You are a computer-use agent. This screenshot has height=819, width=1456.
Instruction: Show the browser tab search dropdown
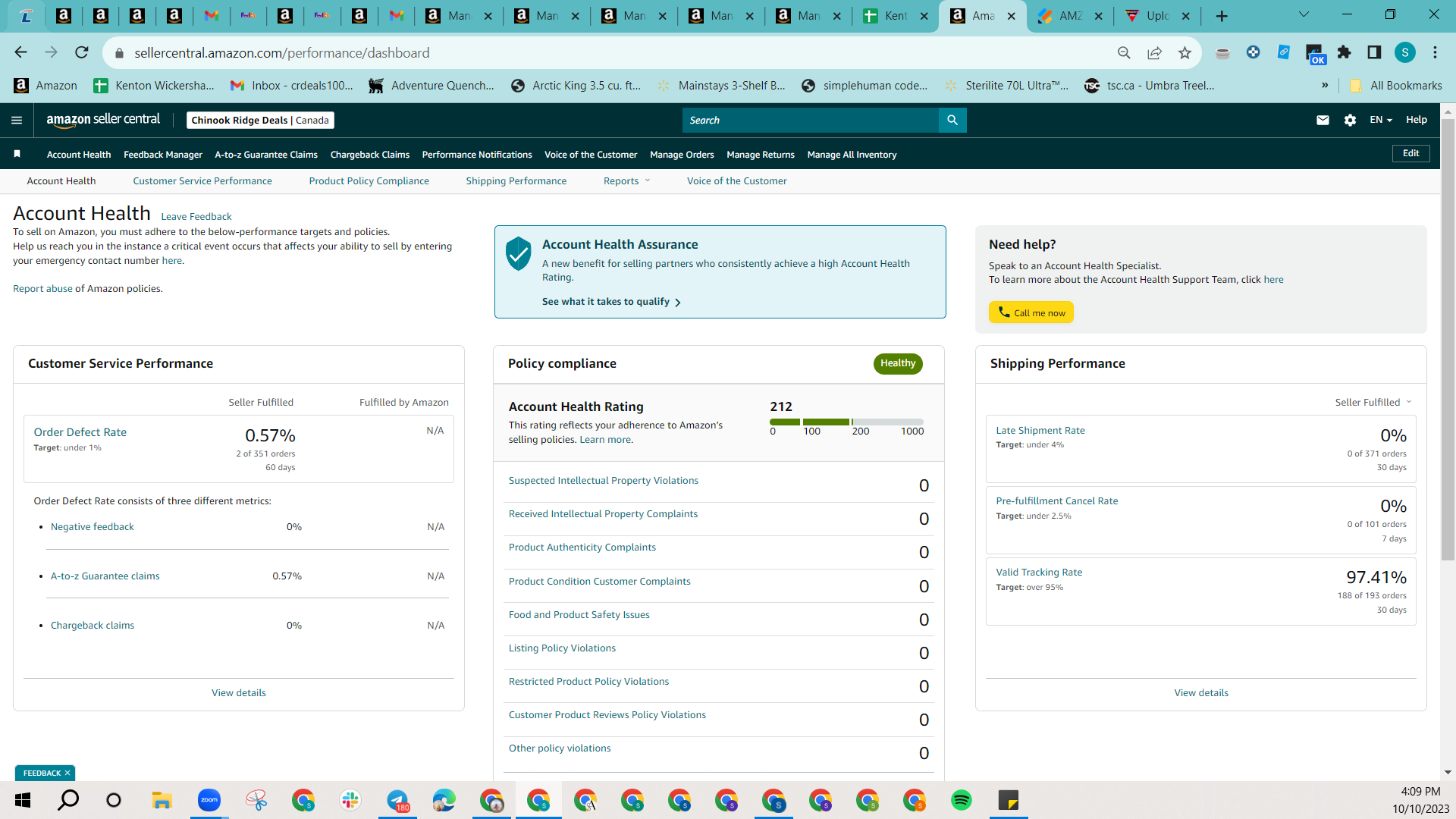point(1304,15)
